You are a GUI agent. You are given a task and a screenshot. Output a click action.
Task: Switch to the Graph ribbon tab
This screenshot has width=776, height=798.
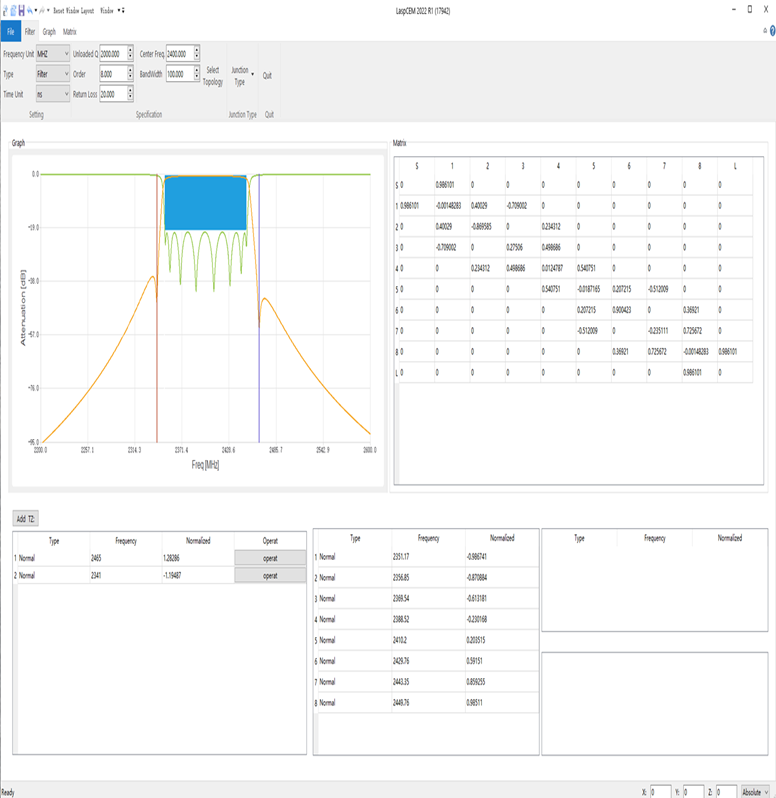[48, 32]
